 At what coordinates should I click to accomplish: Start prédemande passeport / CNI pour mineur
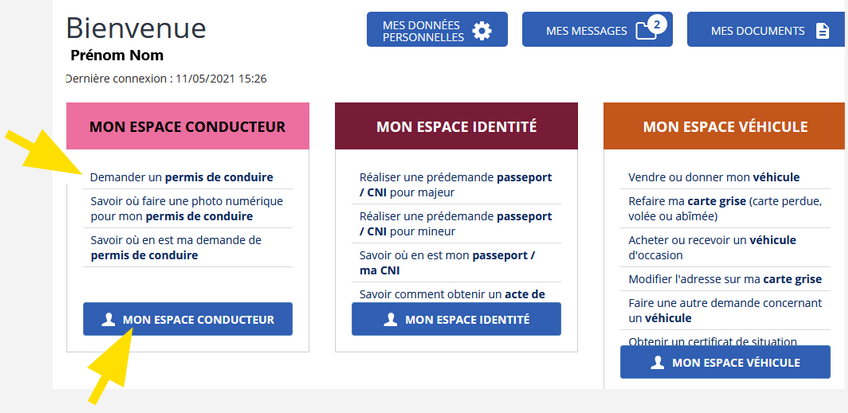[456, 224]
